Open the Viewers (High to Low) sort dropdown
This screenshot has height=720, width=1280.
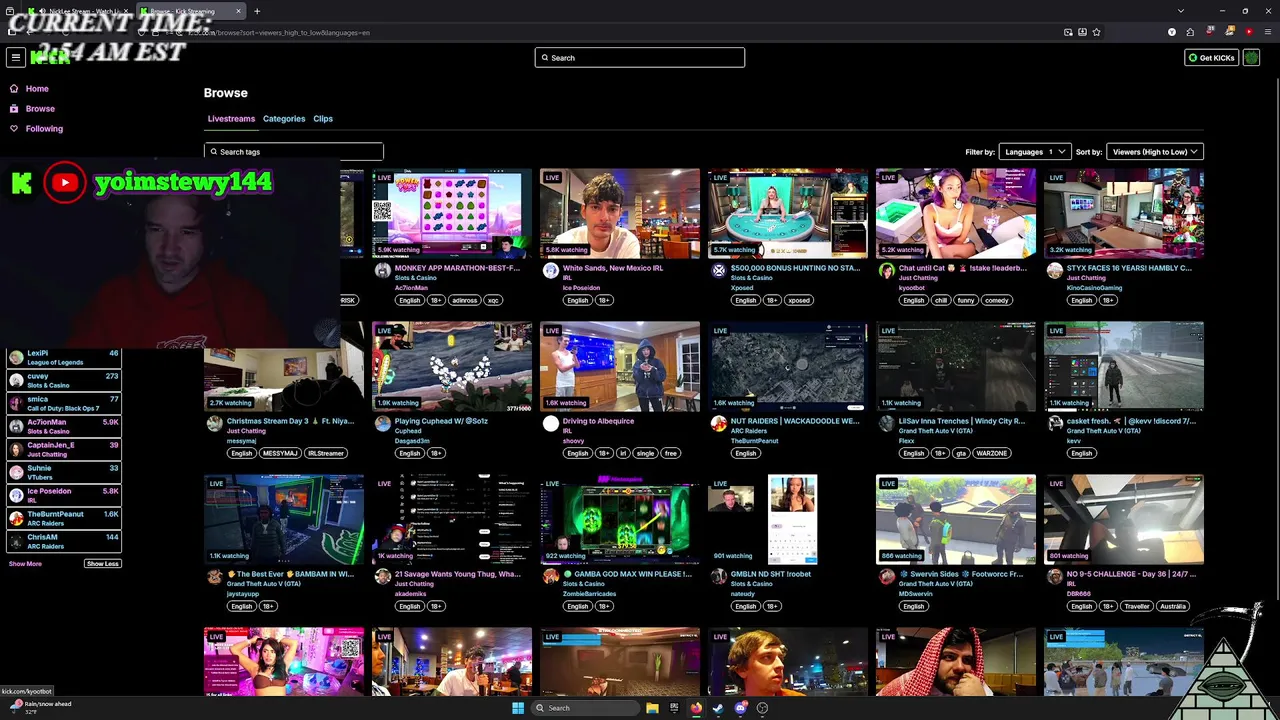[1154, 152]
